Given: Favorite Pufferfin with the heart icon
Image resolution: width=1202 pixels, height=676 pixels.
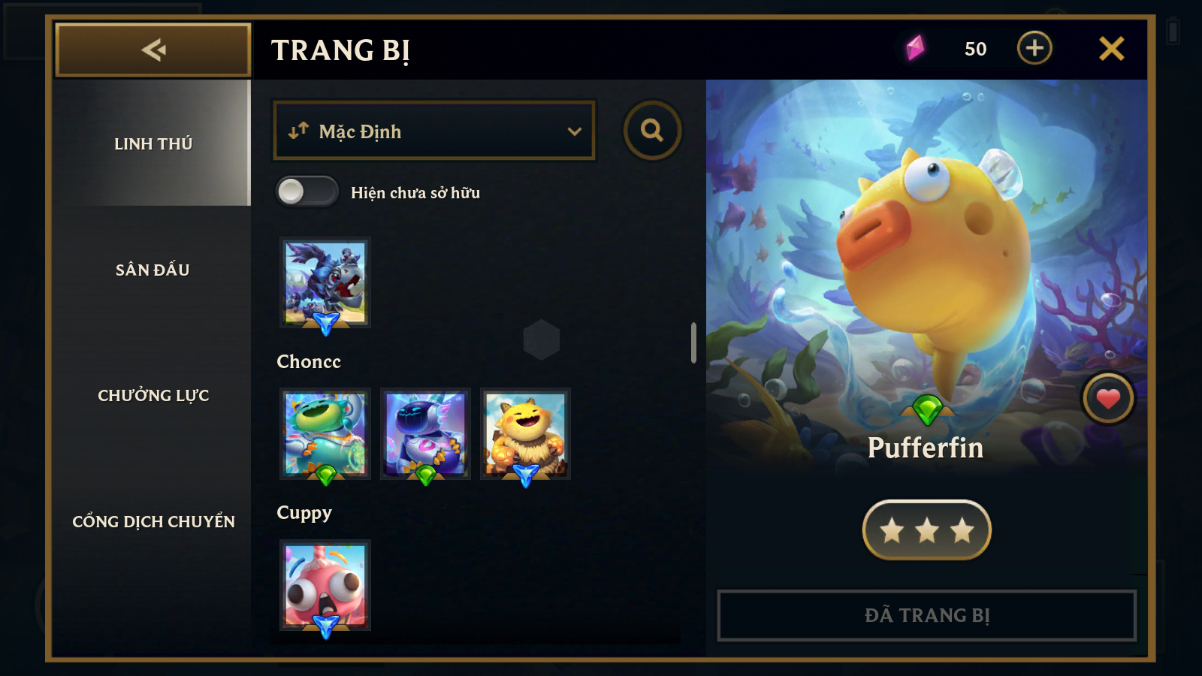Looking at the screenshot, I should (1108, 399).
